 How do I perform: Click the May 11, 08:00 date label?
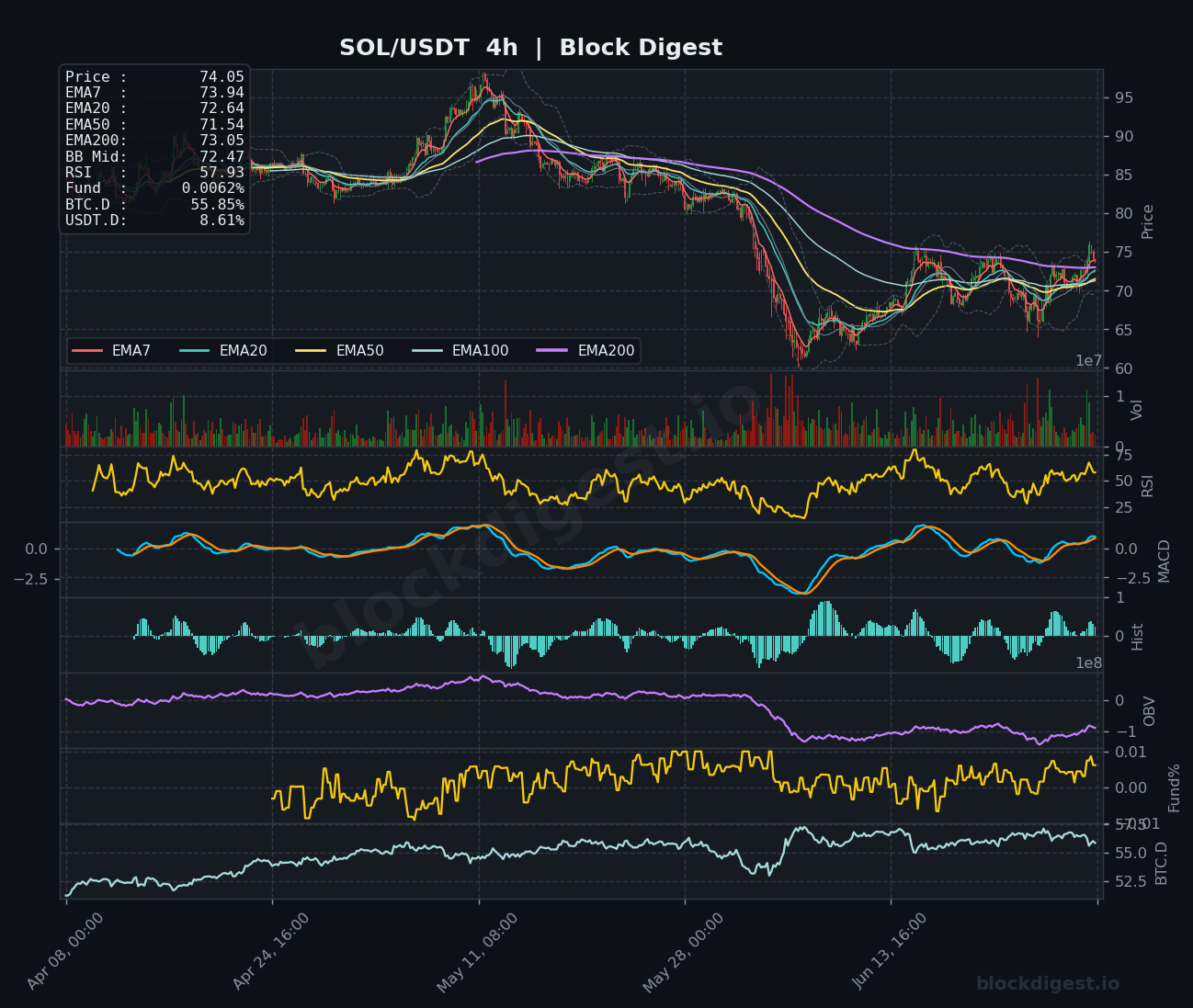[x=477, y=953]
